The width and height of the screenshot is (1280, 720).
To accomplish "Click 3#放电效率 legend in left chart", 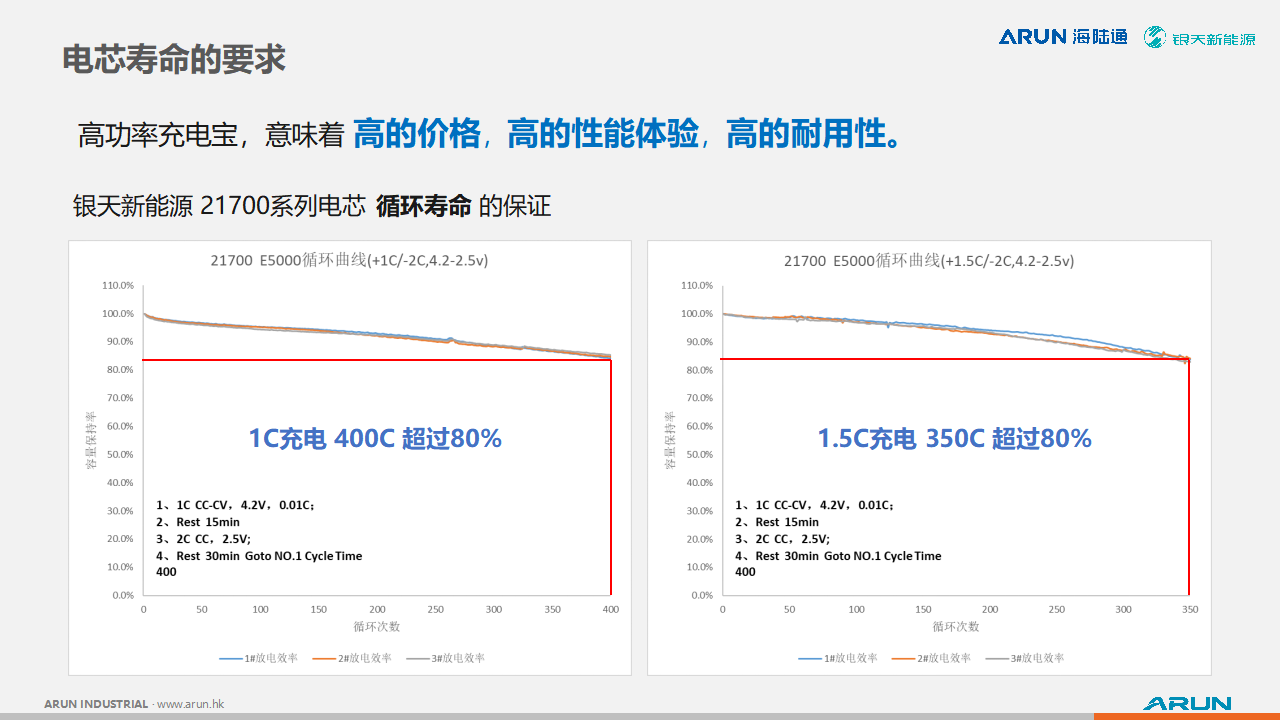I will pyautogui.click(x=446, y=658).
